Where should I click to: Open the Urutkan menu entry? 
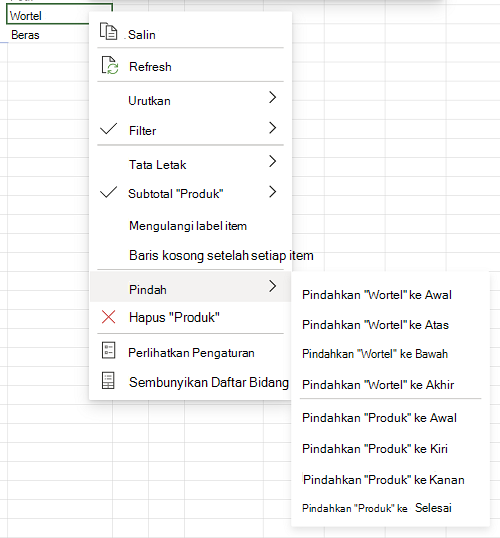tap(190, 99)
